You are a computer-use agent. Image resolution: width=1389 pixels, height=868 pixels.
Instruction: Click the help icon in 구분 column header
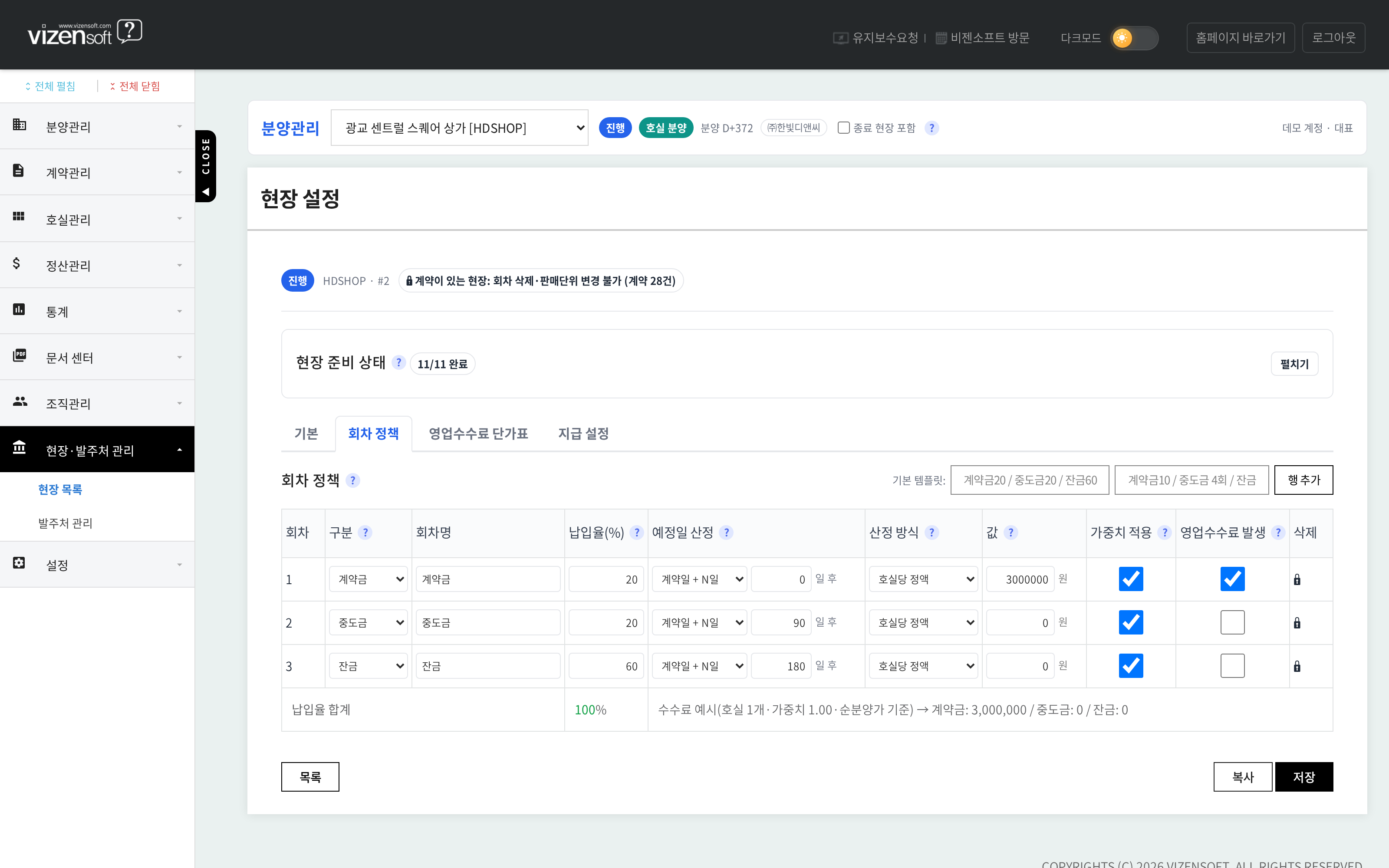point(365,533)
